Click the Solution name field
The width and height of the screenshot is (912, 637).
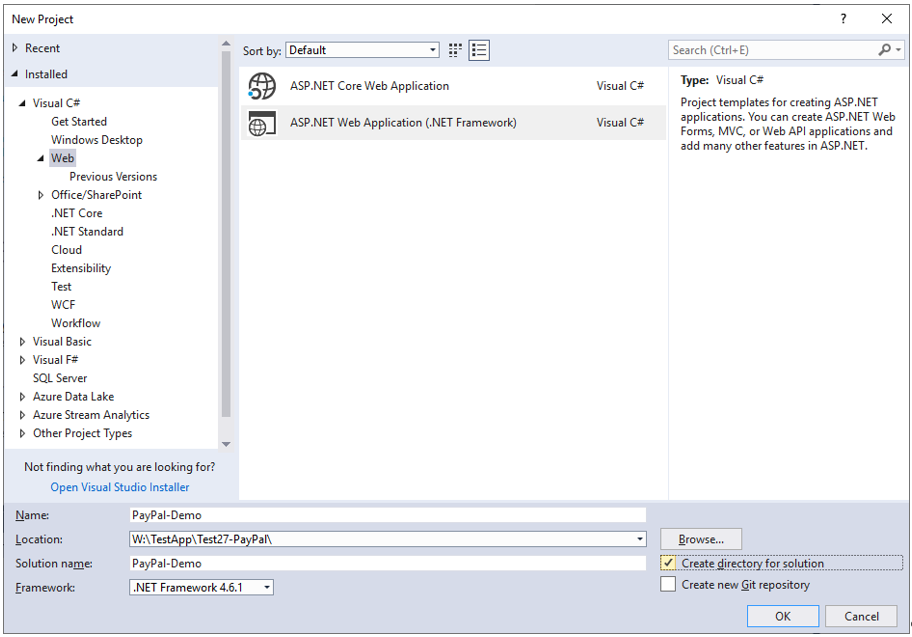point(387,563)
